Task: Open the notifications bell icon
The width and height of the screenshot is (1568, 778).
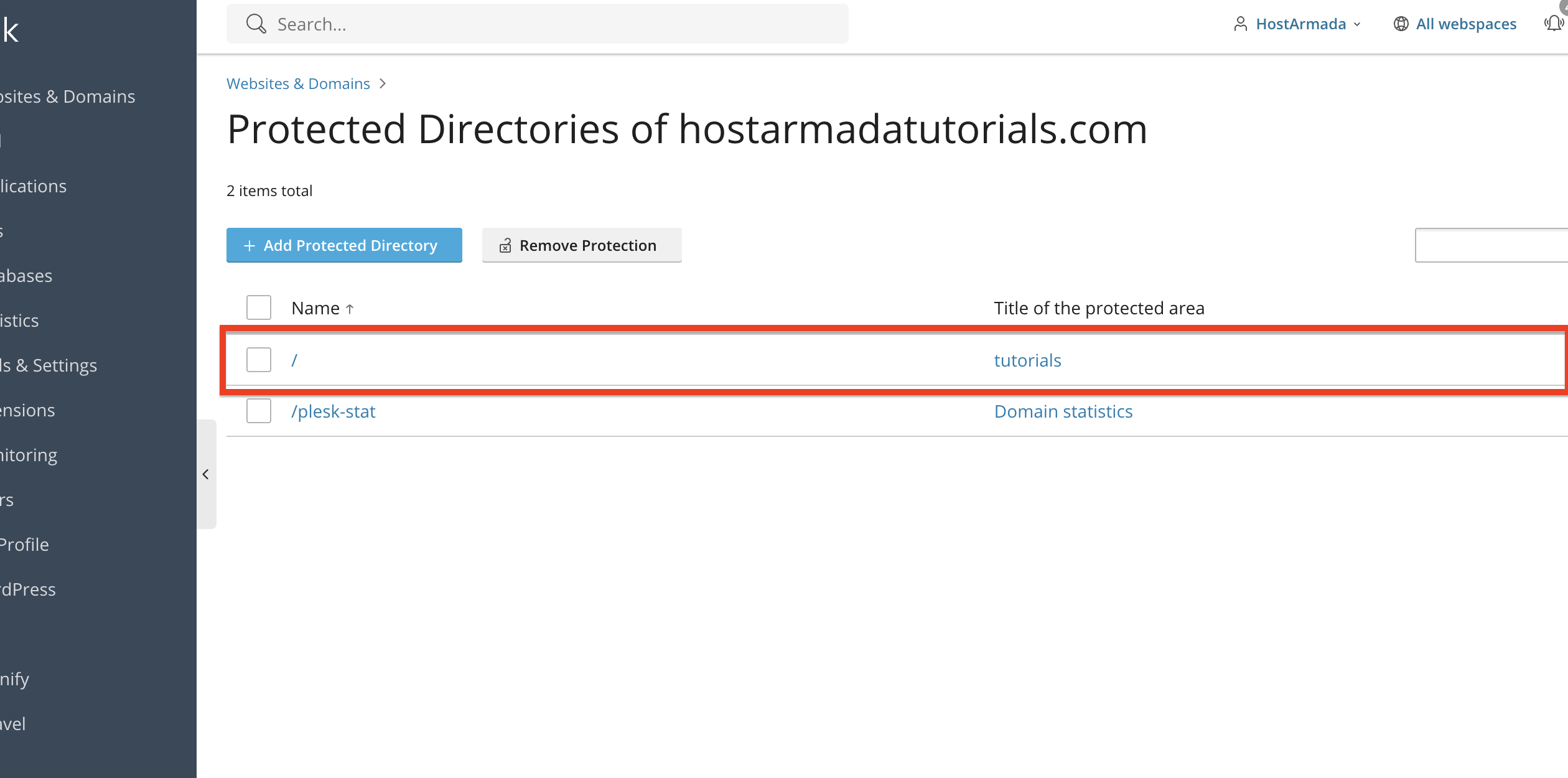Action: (x=1554, y=24)
